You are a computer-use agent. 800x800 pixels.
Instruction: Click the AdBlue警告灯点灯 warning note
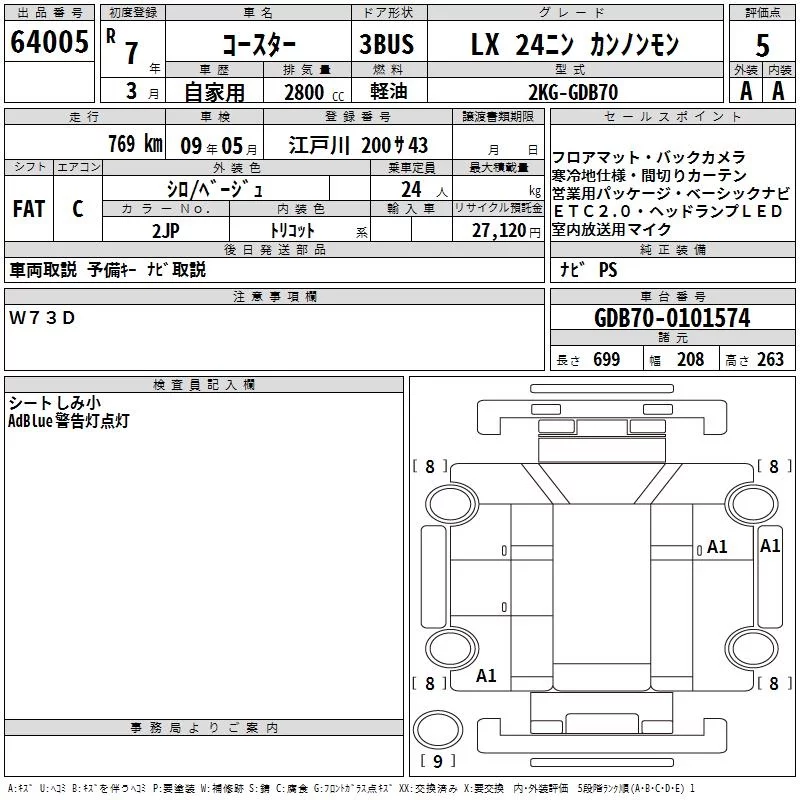click(x=69, y=421)
